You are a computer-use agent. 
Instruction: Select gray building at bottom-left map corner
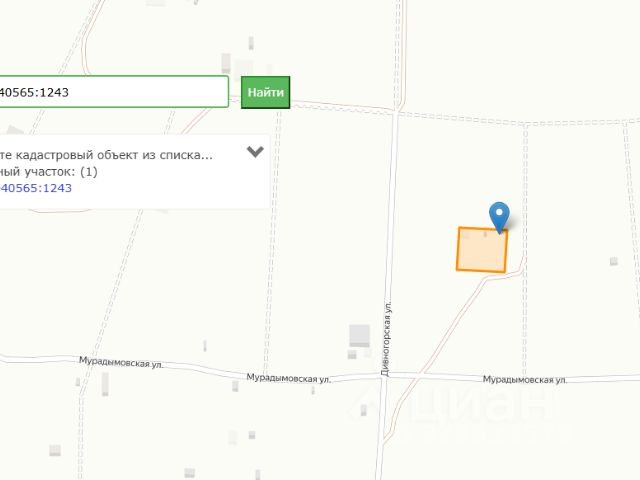coord(55,450)
